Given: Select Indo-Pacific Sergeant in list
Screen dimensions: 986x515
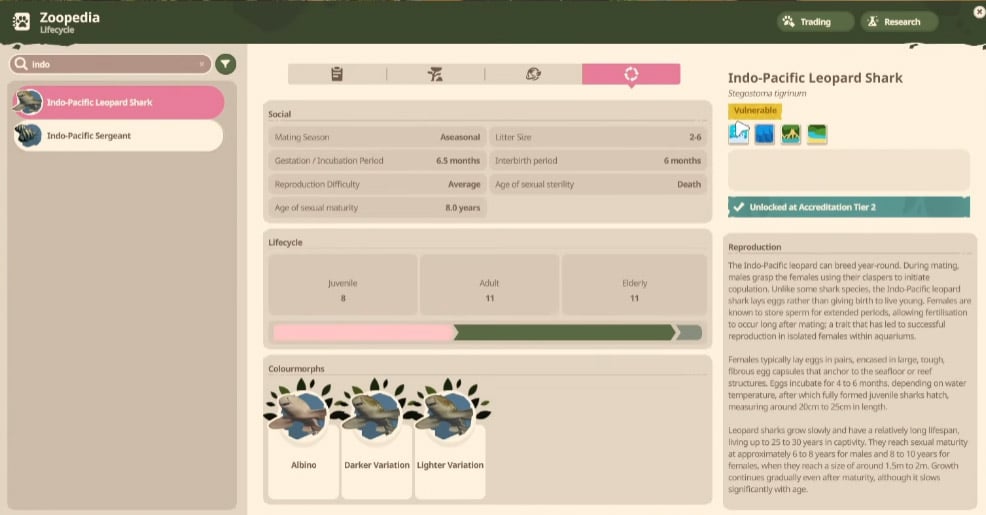Looking at the screenshot, I should 118,135.
